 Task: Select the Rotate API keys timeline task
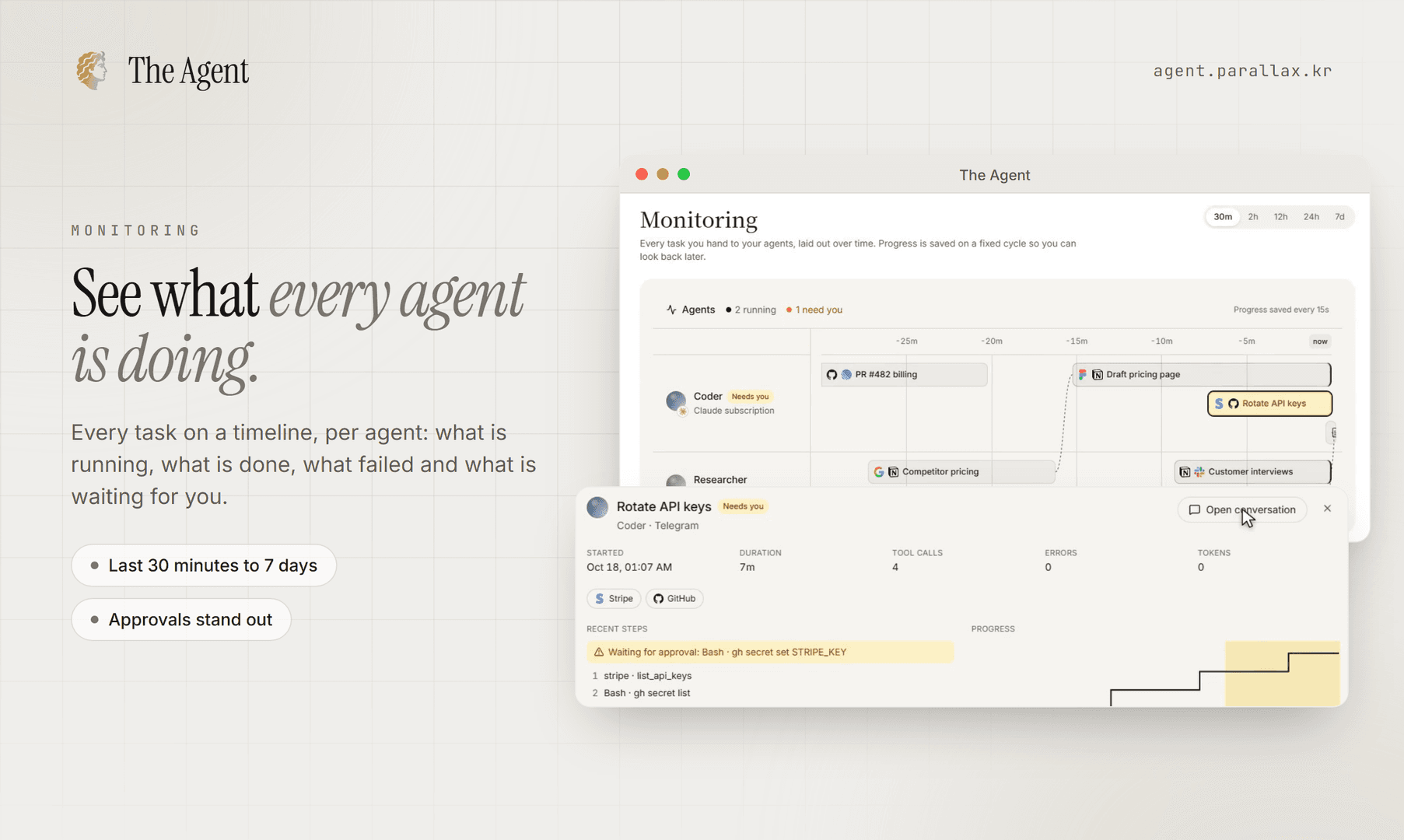click(x=1269, y=404)
